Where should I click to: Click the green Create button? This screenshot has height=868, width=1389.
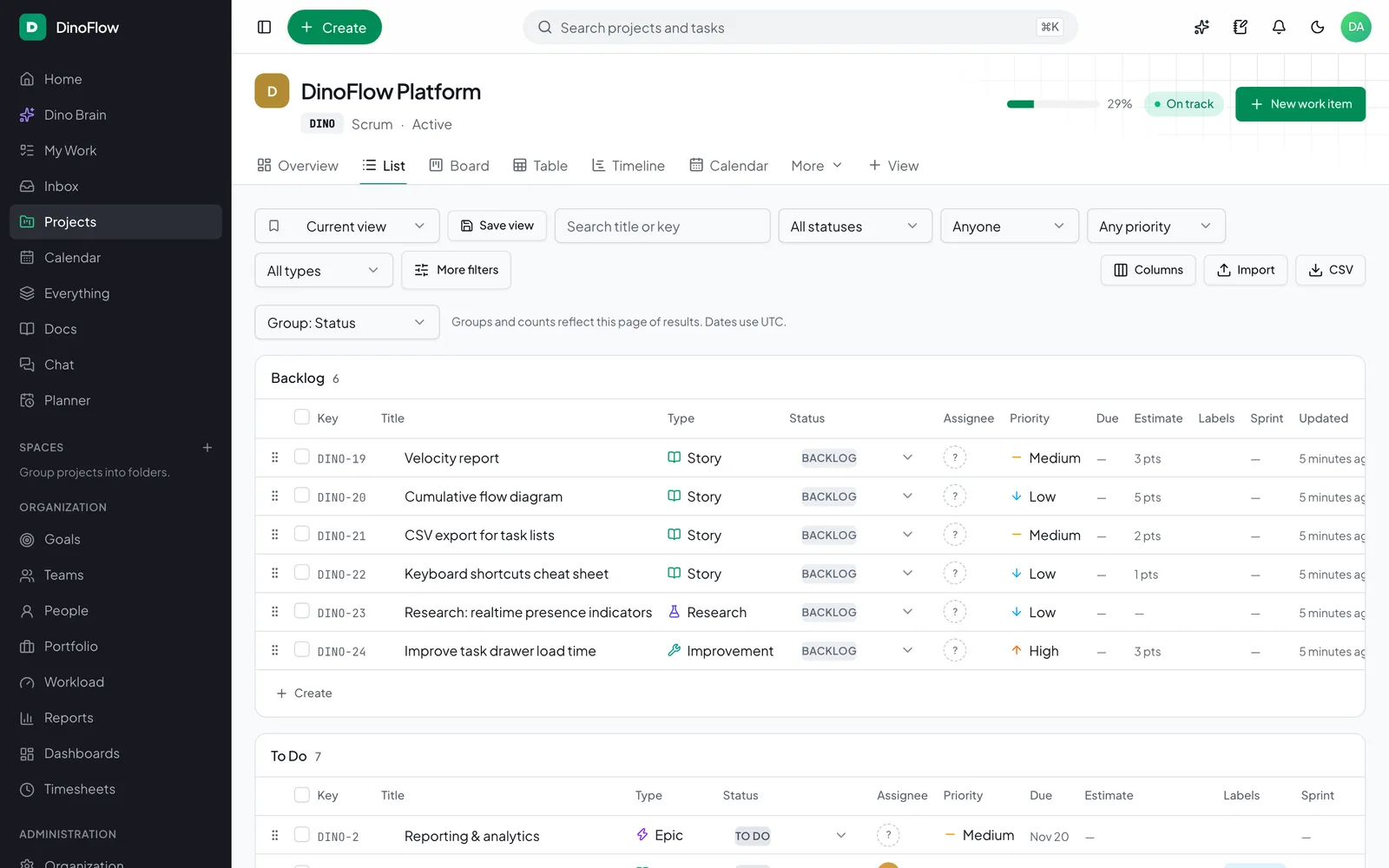[334, 27]
